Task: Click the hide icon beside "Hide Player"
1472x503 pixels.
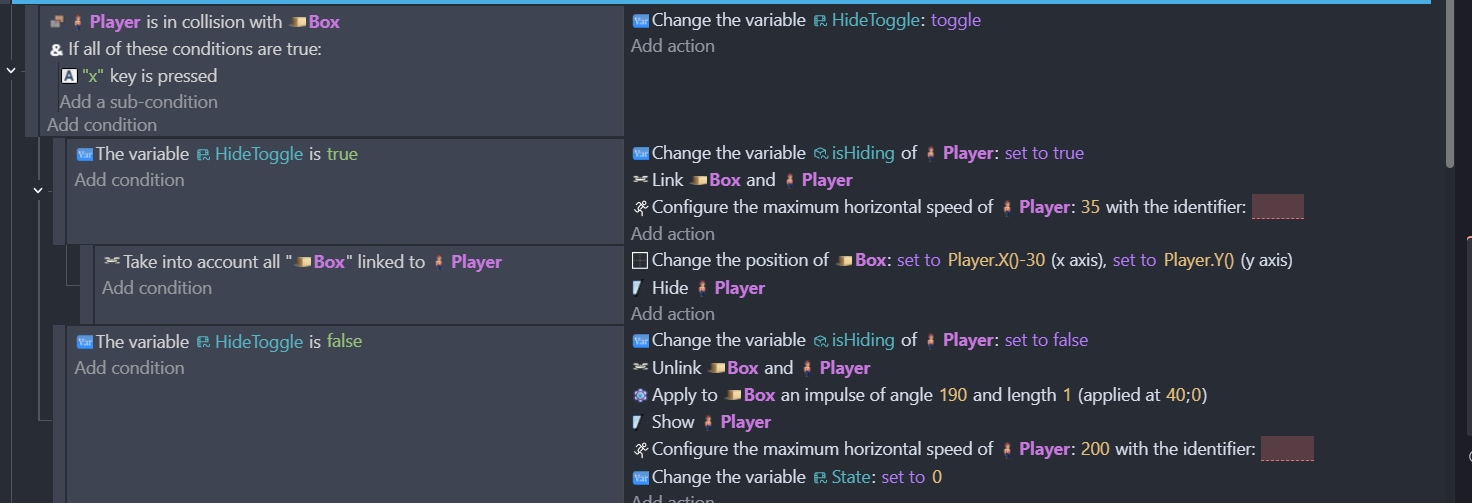Action: pyautogui.click(x=640, y=288)
